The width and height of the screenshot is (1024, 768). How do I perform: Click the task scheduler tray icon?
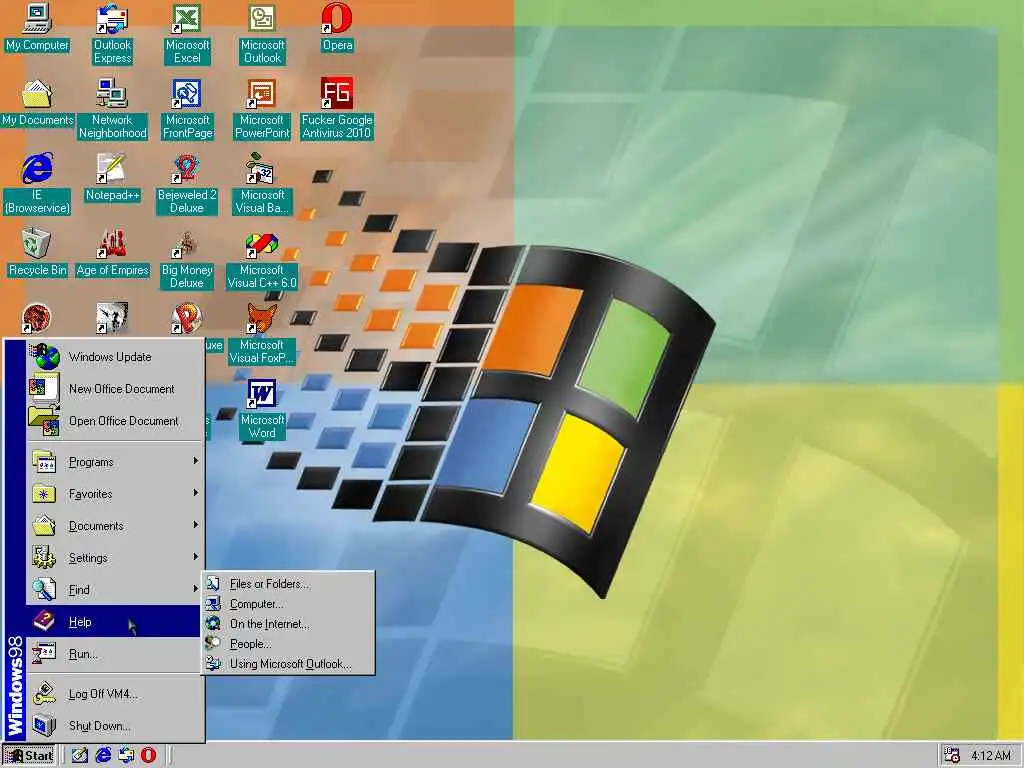(952, 756)
